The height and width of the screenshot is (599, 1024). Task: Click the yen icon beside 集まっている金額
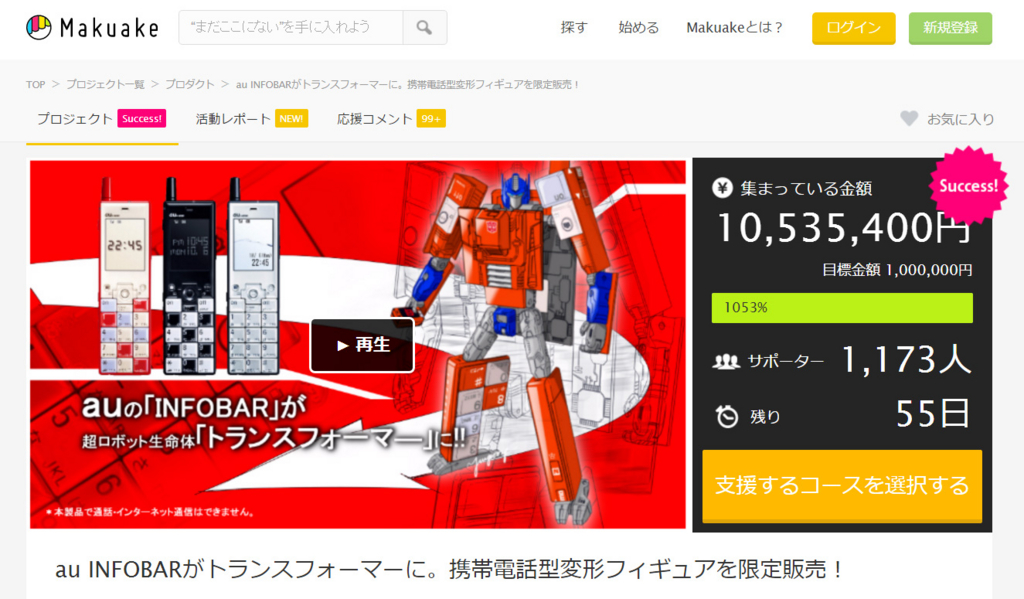pyautogui.click(x=722, y=188)
